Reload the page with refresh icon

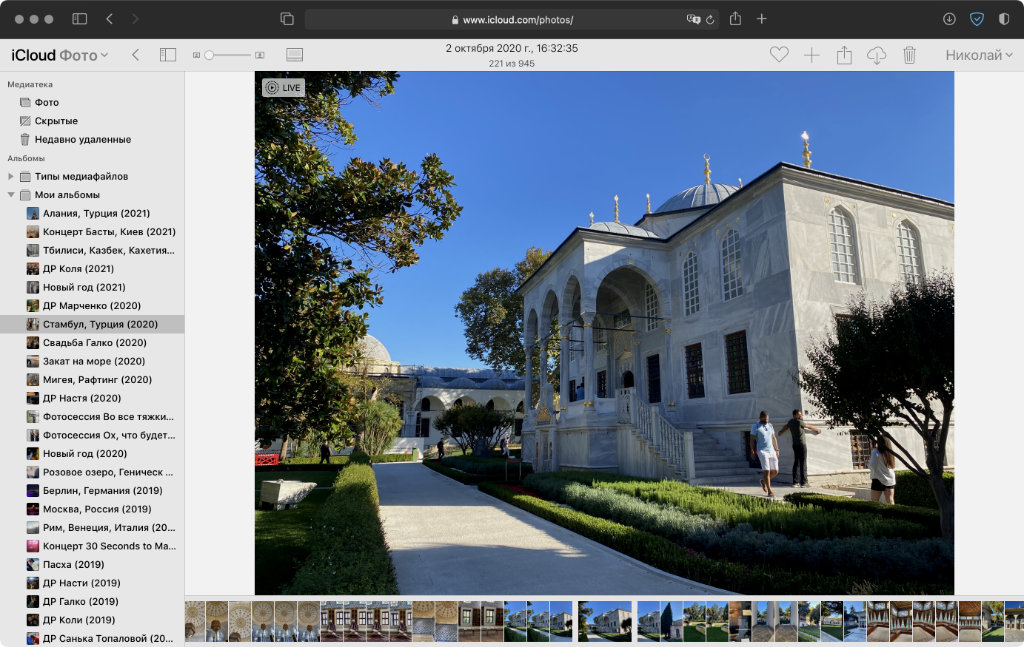coord(710,20)
